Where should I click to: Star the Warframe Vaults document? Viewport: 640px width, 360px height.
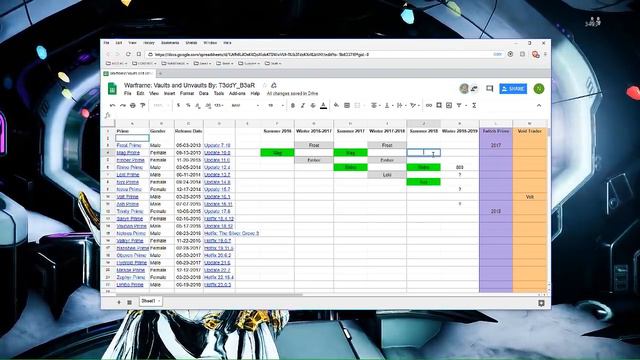click(x=264, y=85)
